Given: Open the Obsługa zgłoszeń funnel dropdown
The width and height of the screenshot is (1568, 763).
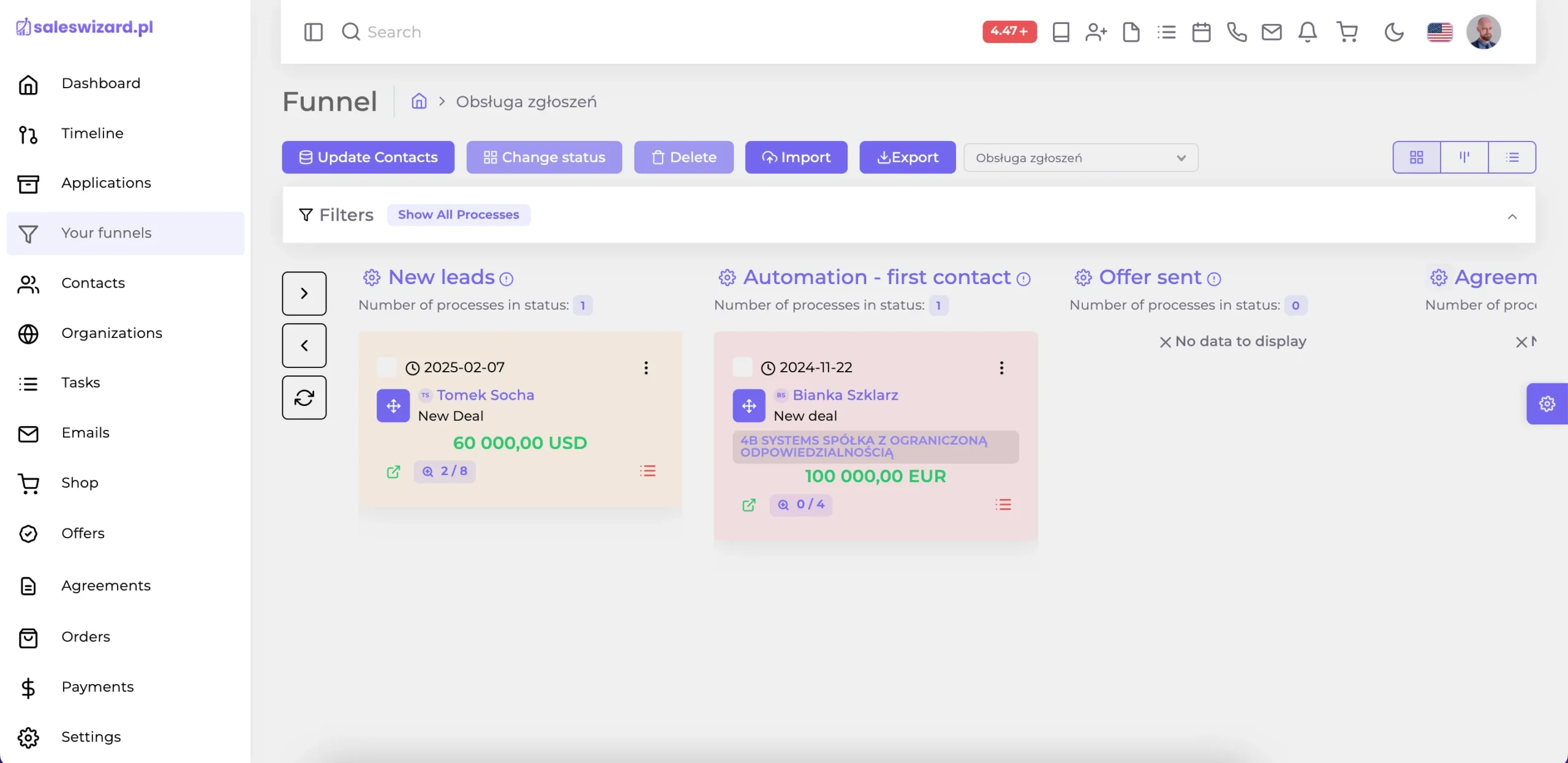Looking at the screenshot, I should coord(1081,157).
